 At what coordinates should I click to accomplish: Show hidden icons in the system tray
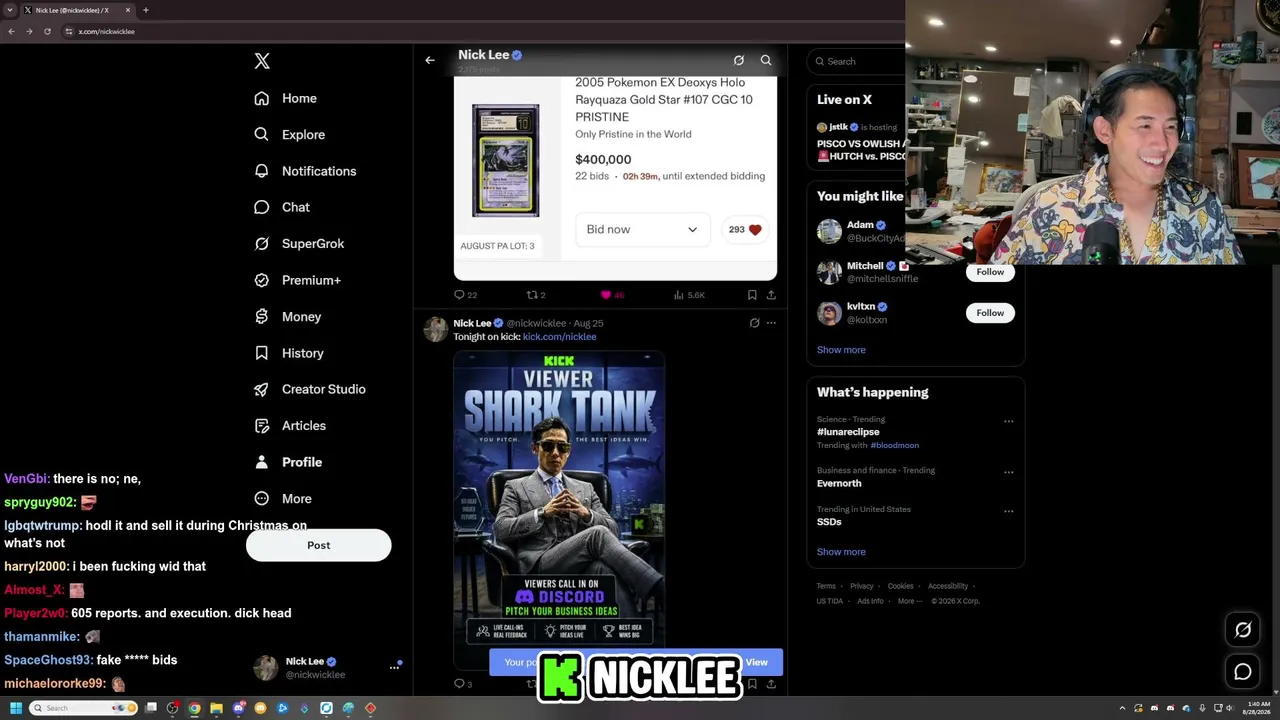pos(1122,708)
